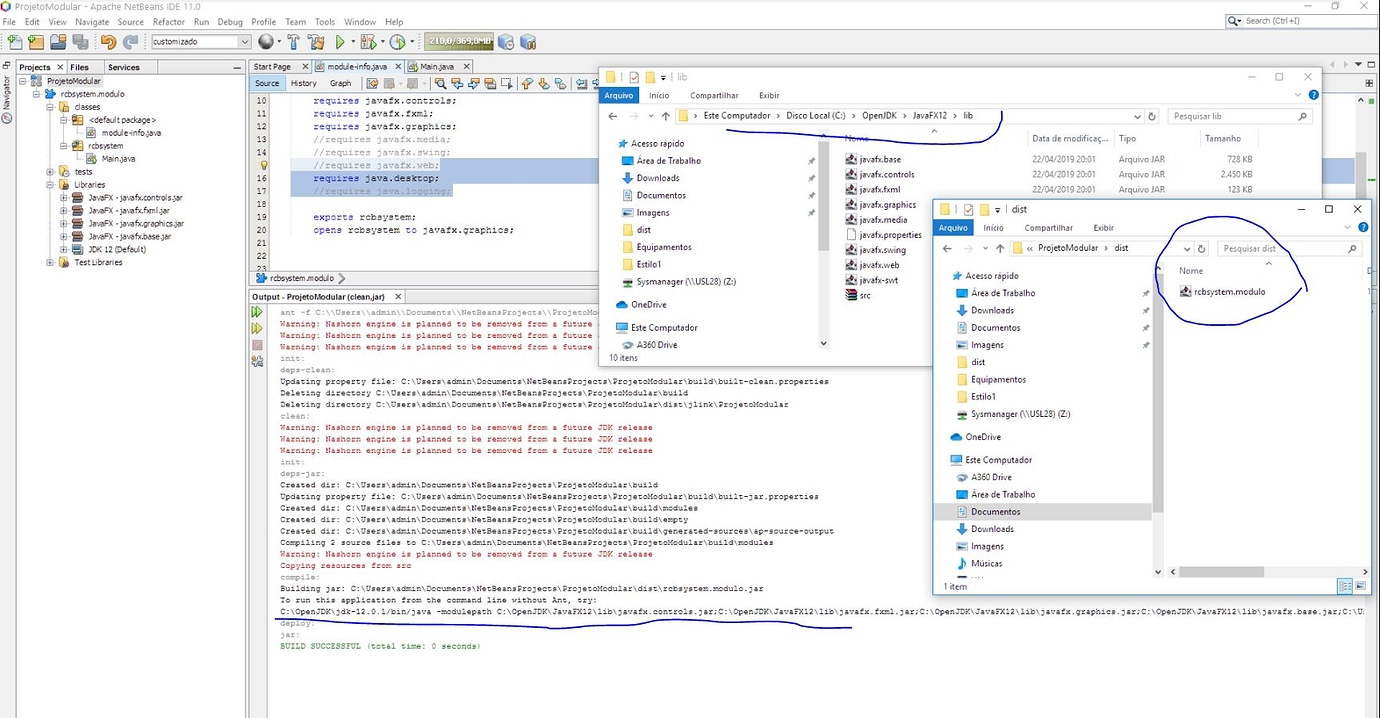Screen dimensions: 1380x718
Task: Open the Refactor menu
Action: (168, 21)
